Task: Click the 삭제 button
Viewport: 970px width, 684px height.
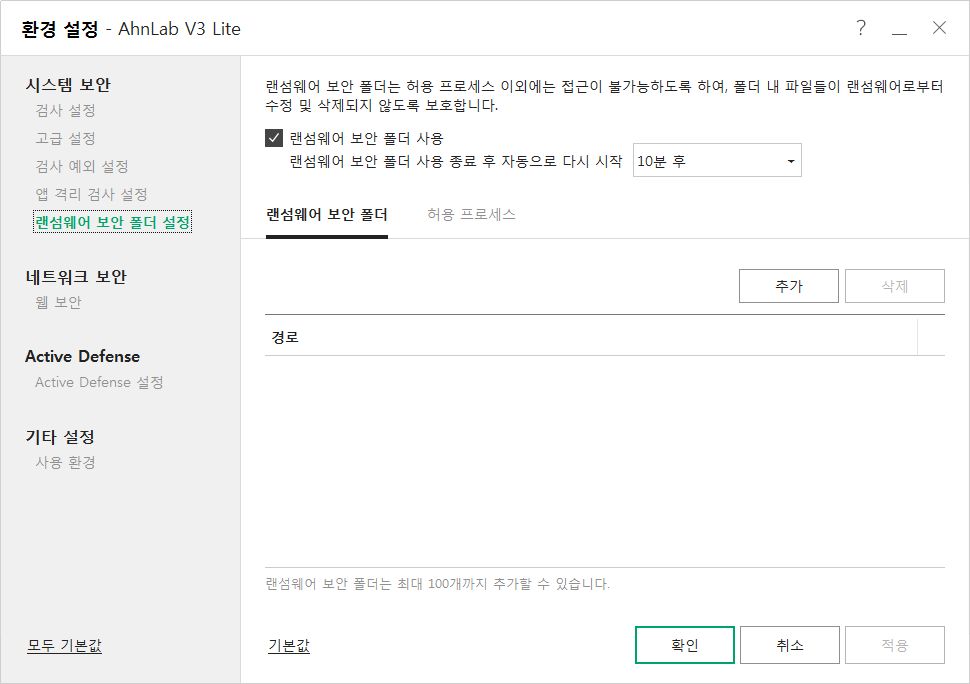Action: coord(895,286)
